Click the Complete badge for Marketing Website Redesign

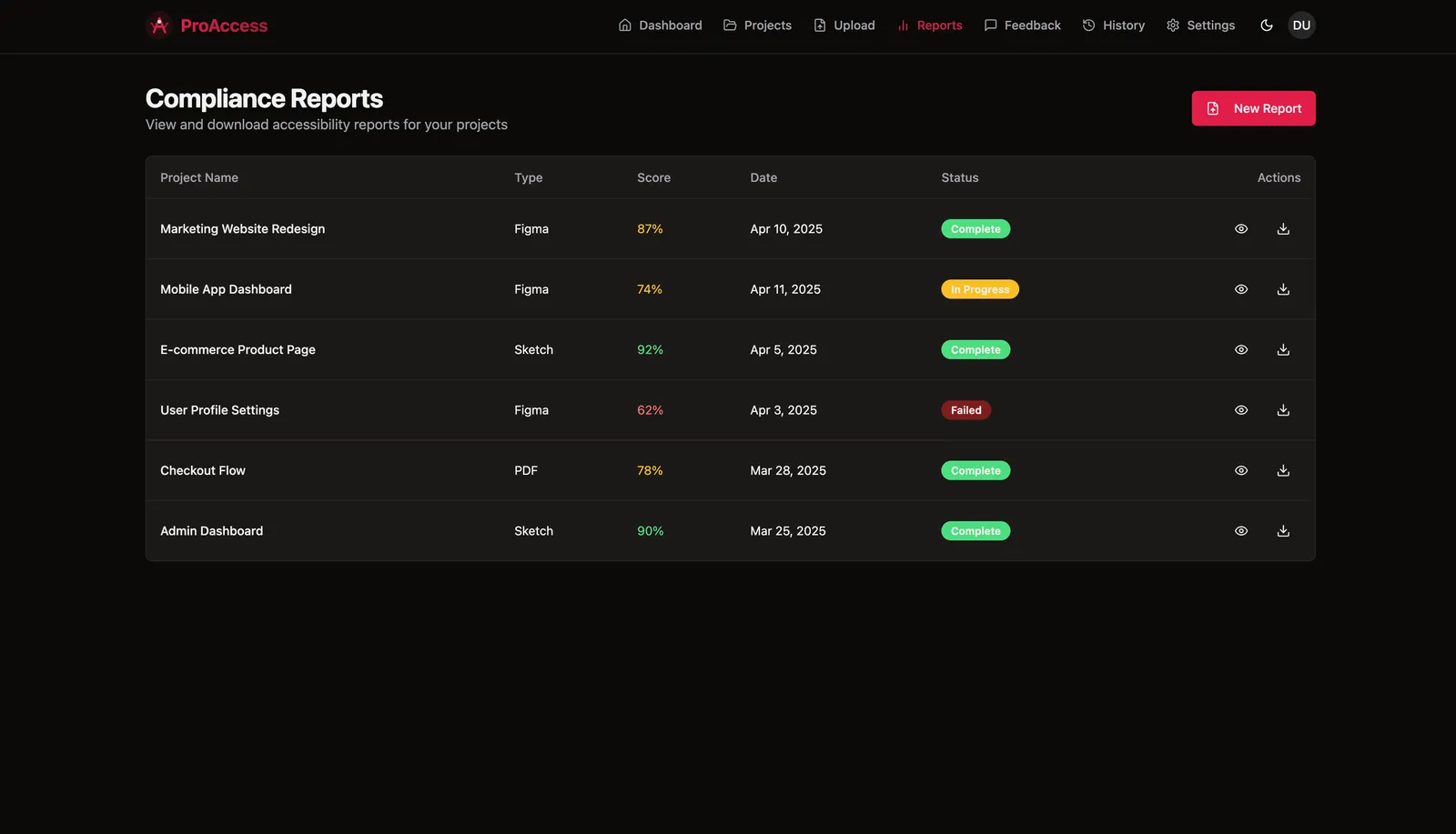coord(976,229)
